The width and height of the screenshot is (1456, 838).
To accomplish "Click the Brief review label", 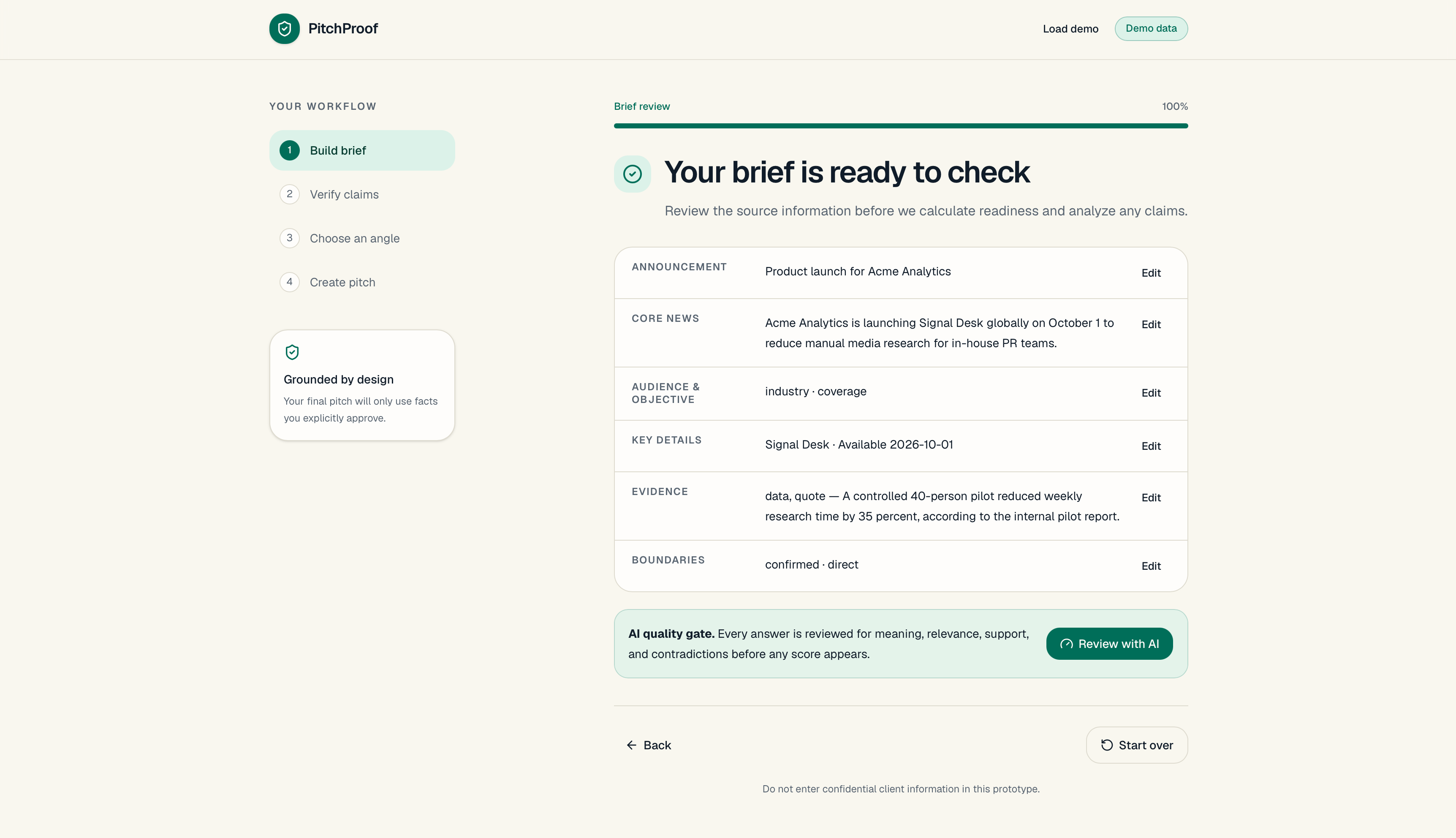I will pyautogui.click(x=641, y=106).
